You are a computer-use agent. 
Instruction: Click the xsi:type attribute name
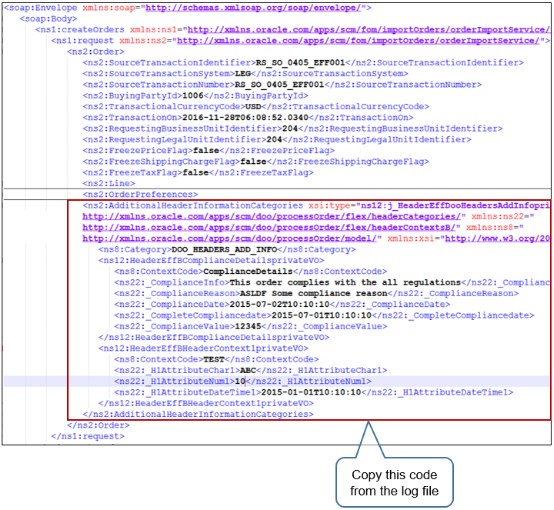point(329,205)
